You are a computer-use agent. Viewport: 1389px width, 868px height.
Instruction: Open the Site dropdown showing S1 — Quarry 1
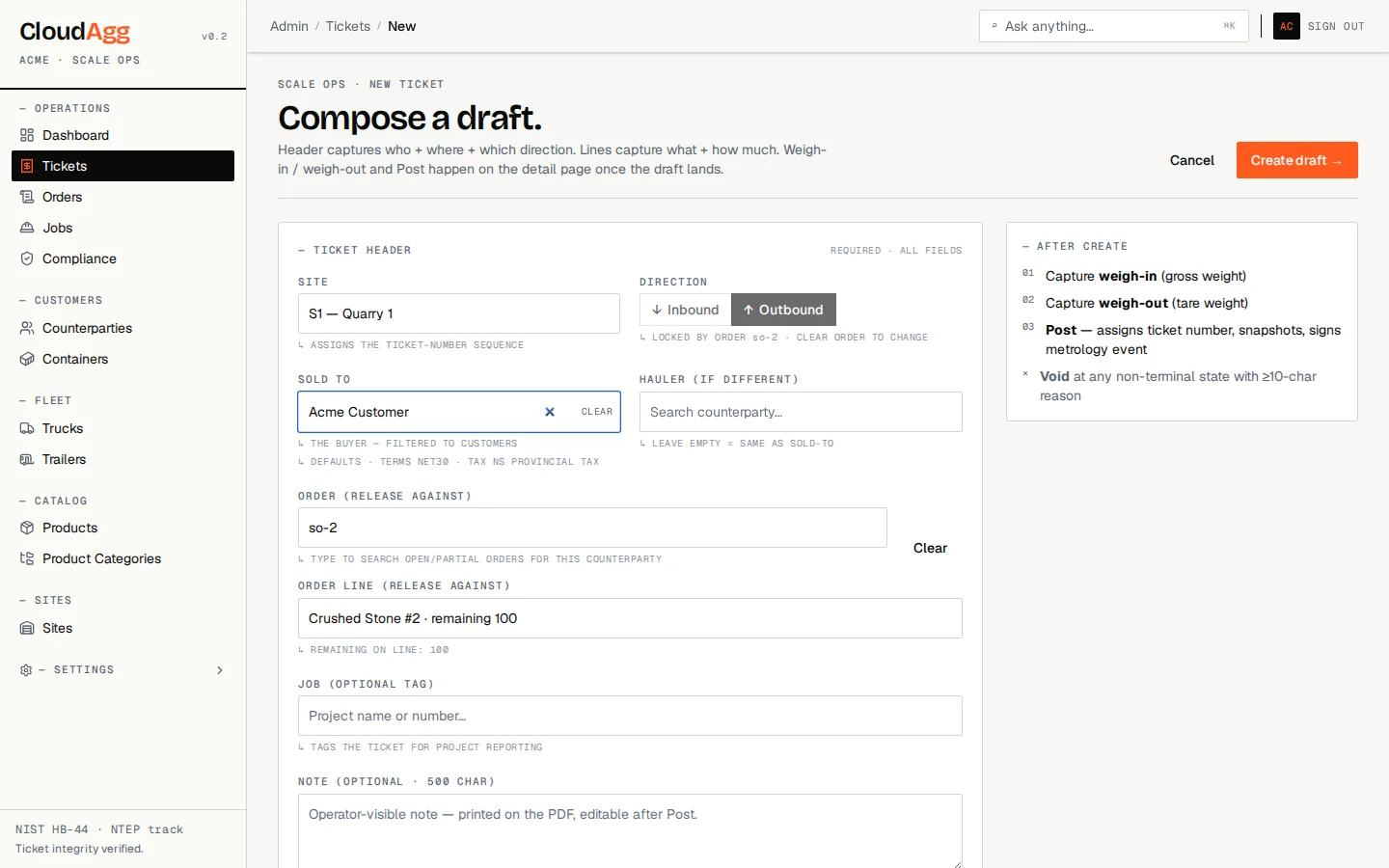point(459,313)
